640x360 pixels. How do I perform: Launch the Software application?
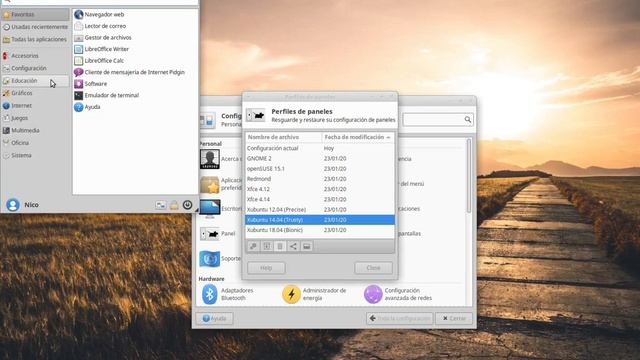click(x=91, y=84)
